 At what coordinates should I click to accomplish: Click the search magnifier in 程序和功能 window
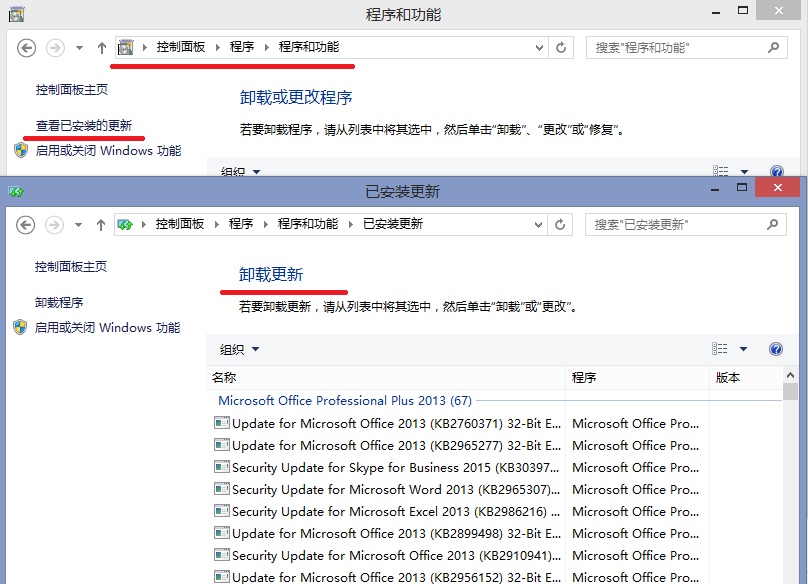click(x=773, y=47)
